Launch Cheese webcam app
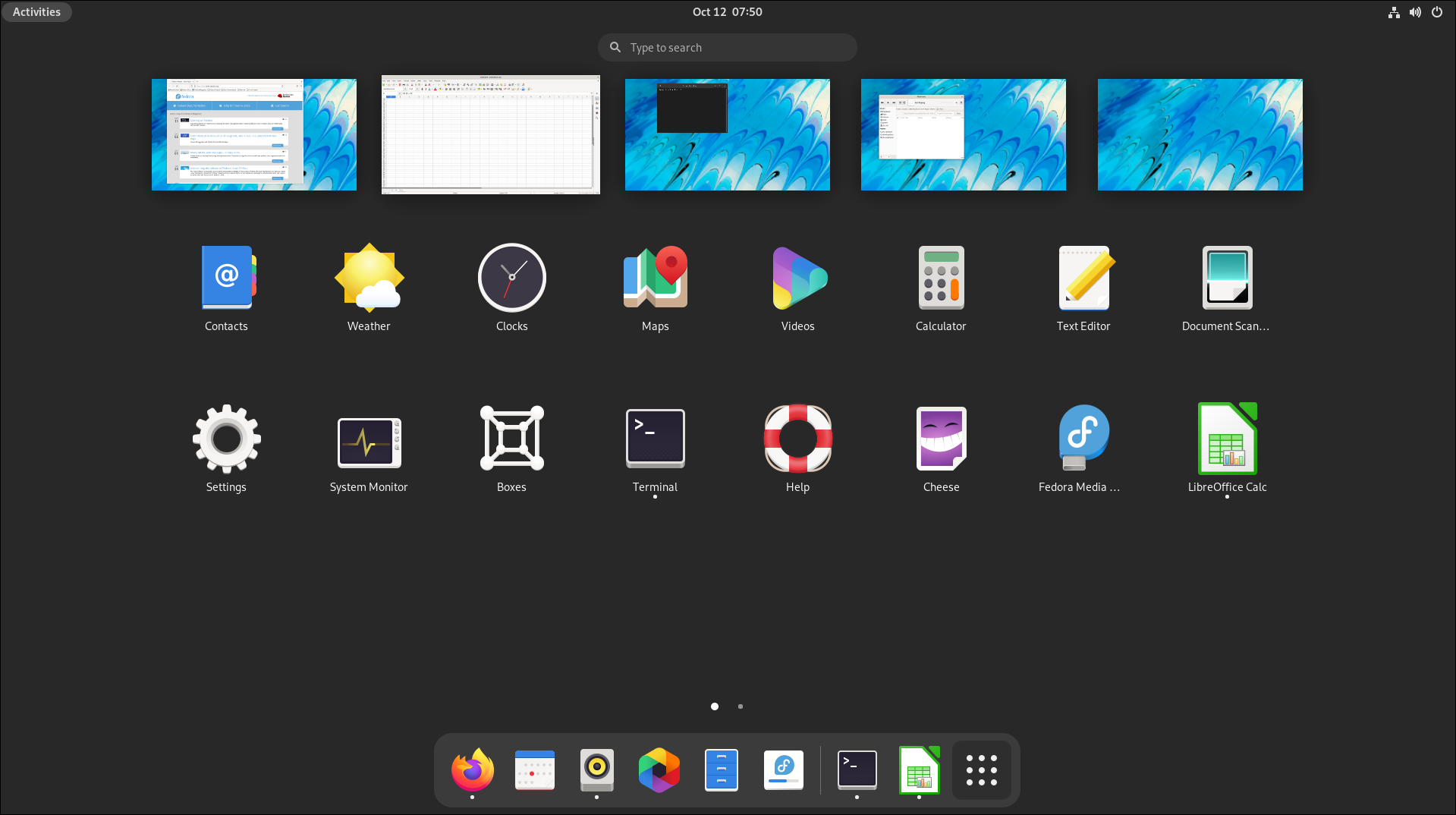1456x815 pixels. click(x=941, y=449)
